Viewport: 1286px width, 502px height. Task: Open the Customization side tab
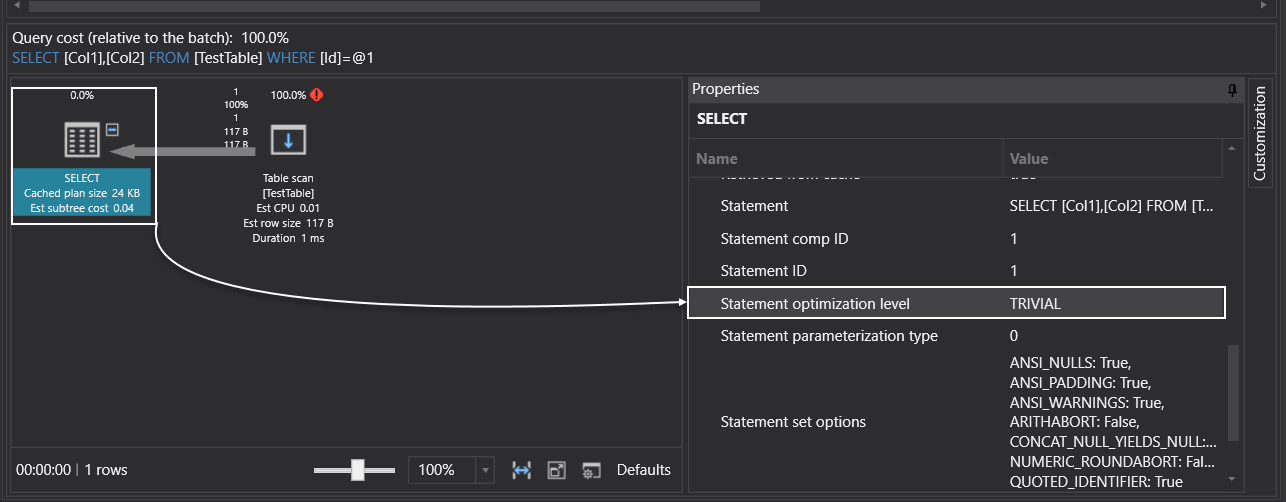pos(1259,132)
